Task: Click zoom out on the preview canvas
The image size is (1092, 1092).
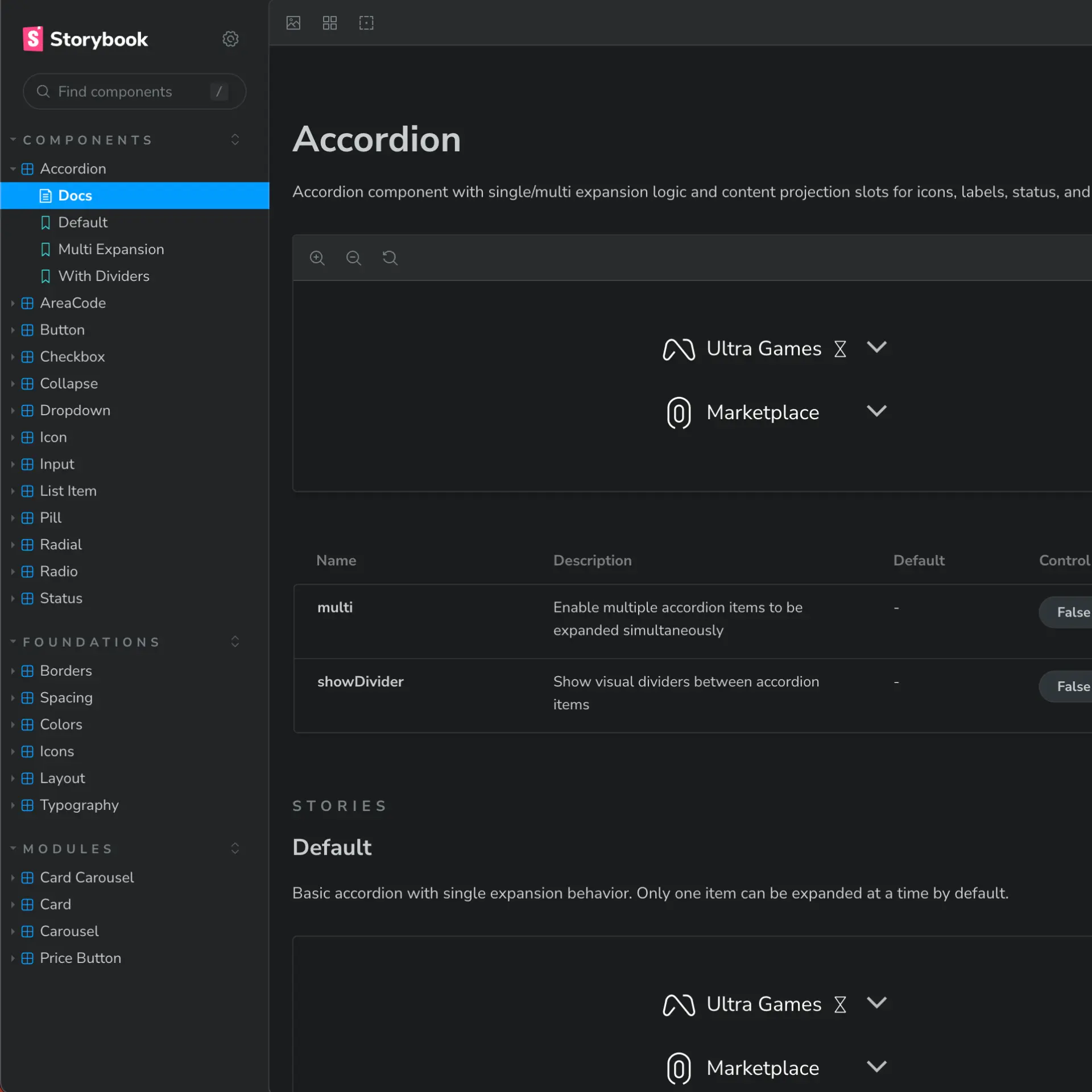Action: point(354,258)
